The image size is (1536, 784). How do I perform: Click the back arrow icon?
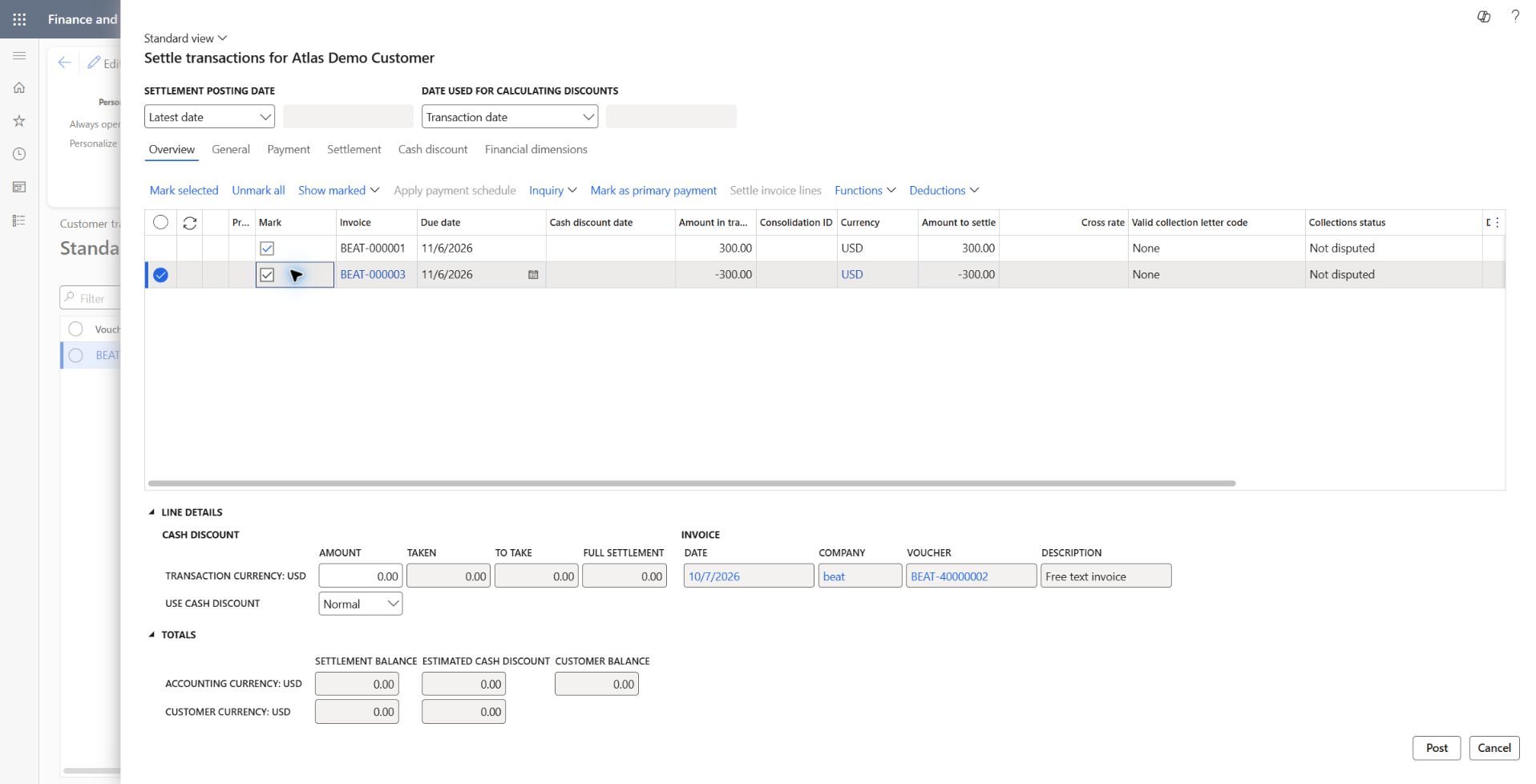(x=65, y=63)
